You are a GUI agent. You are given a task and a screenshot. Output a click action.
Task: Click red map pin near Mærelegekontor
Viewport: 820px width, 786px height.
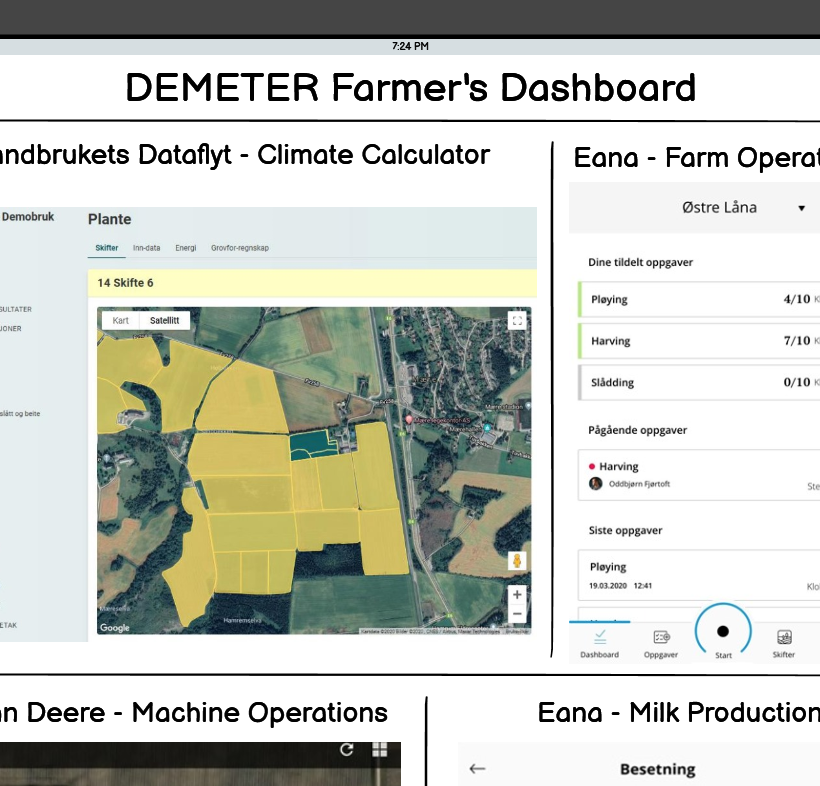pos(409,420)
